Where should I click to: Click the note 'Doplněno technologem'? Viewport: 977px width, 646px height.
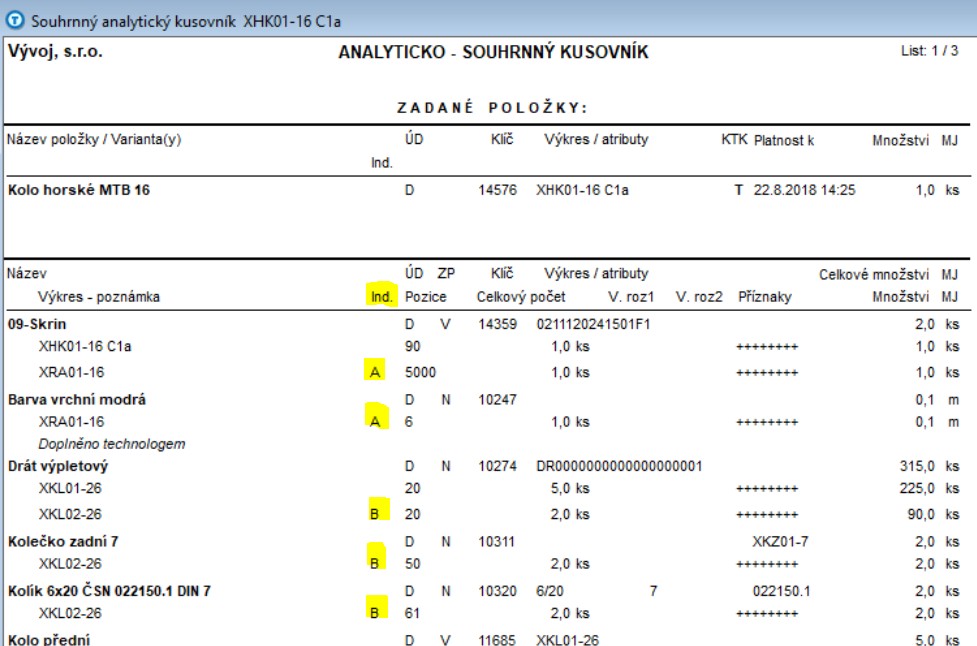pyautogui.click(x=112, y=444)
